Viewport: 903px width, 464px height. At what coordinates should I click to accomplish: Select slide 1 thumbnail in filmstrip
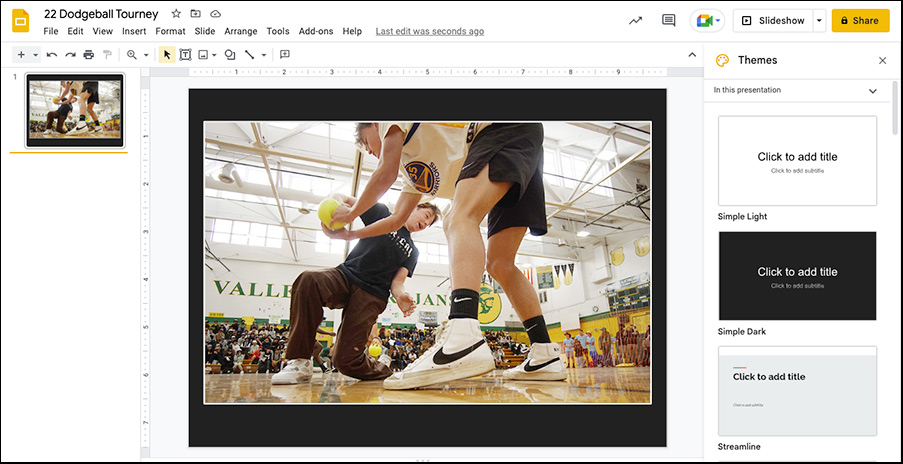point(75,108)
